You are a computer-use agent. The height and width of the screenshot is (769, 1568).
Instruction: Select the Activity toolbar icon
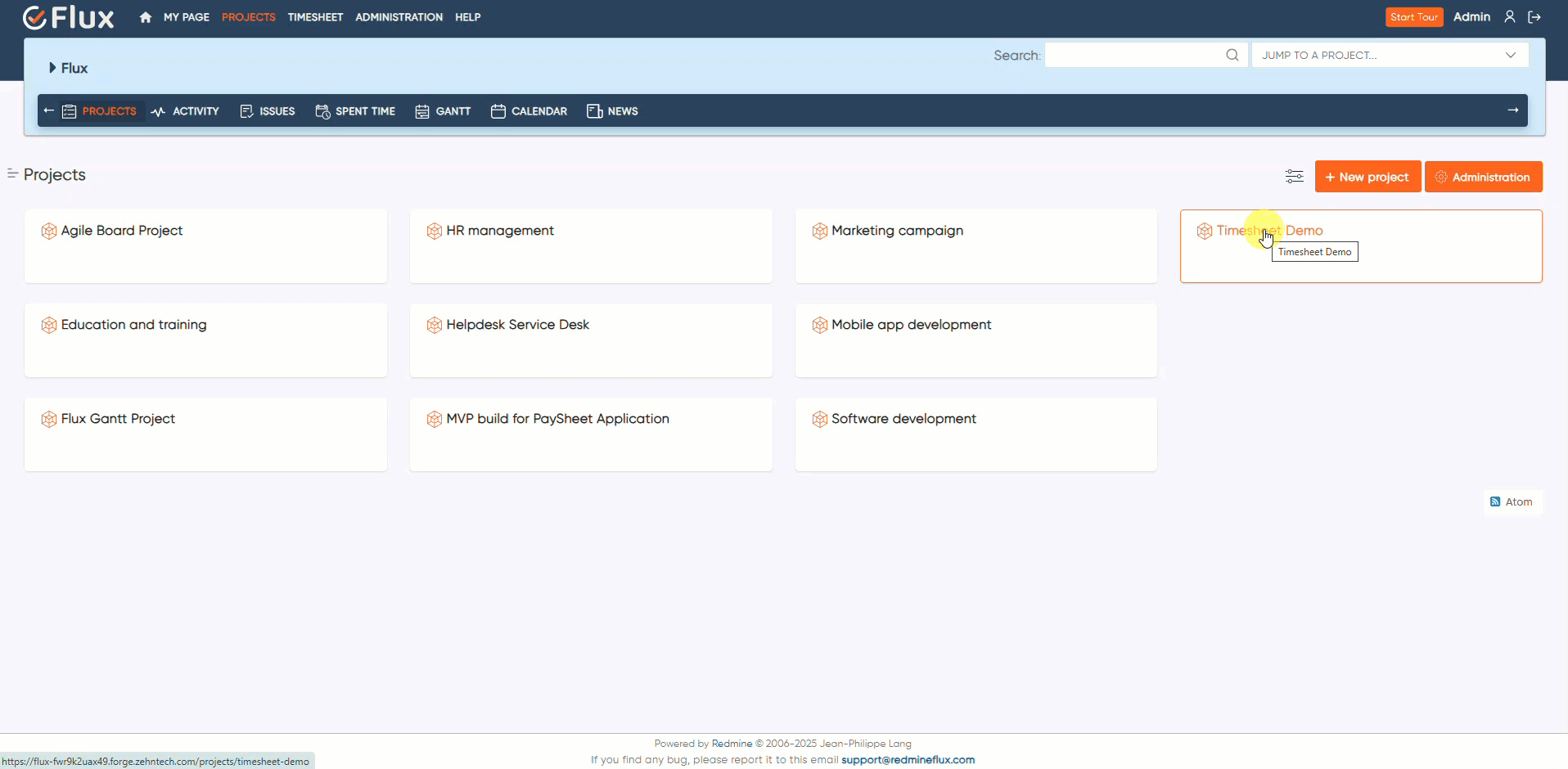[158, 111]
